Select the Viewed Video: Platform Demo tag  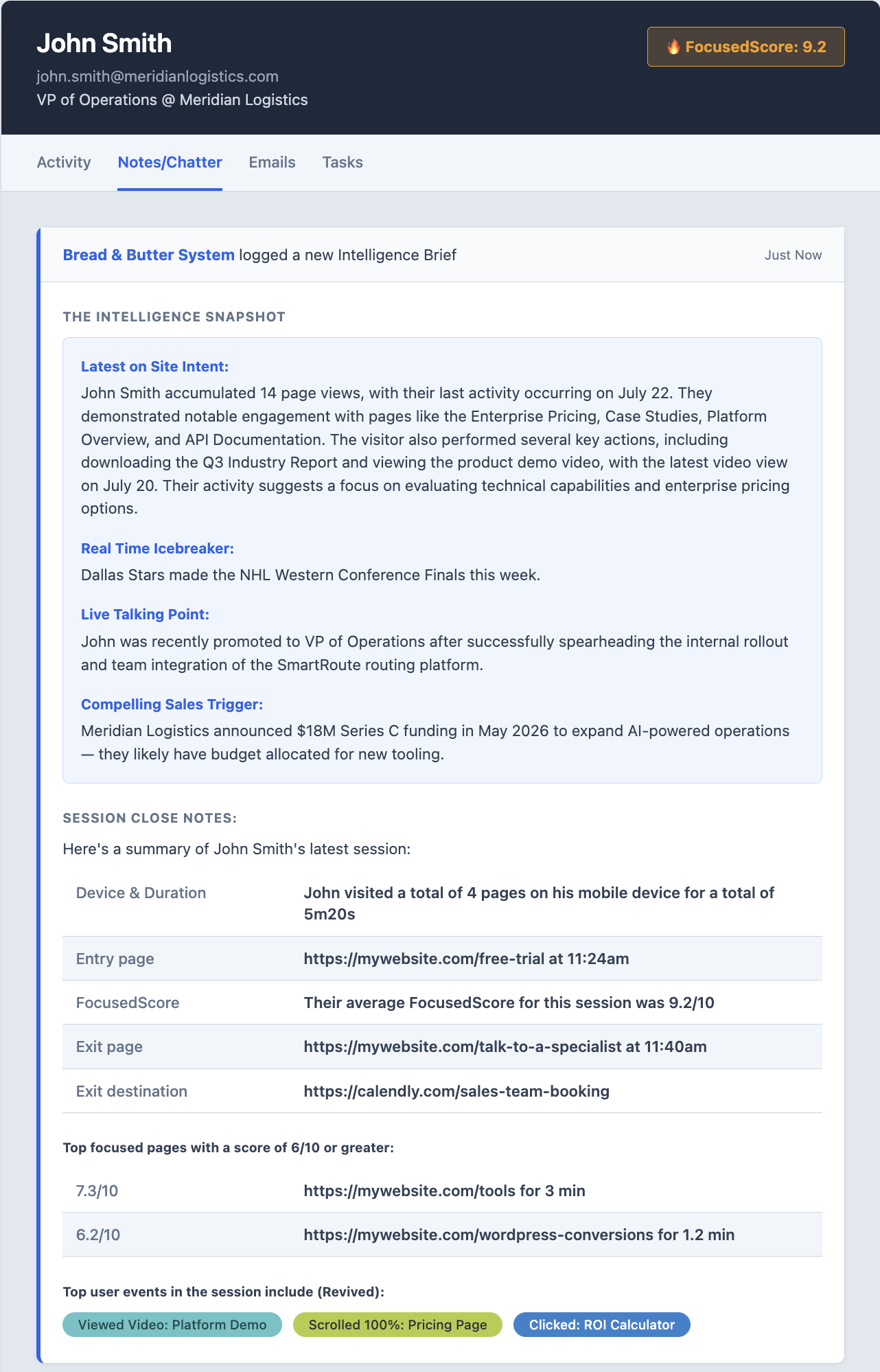click(172, 1325)
